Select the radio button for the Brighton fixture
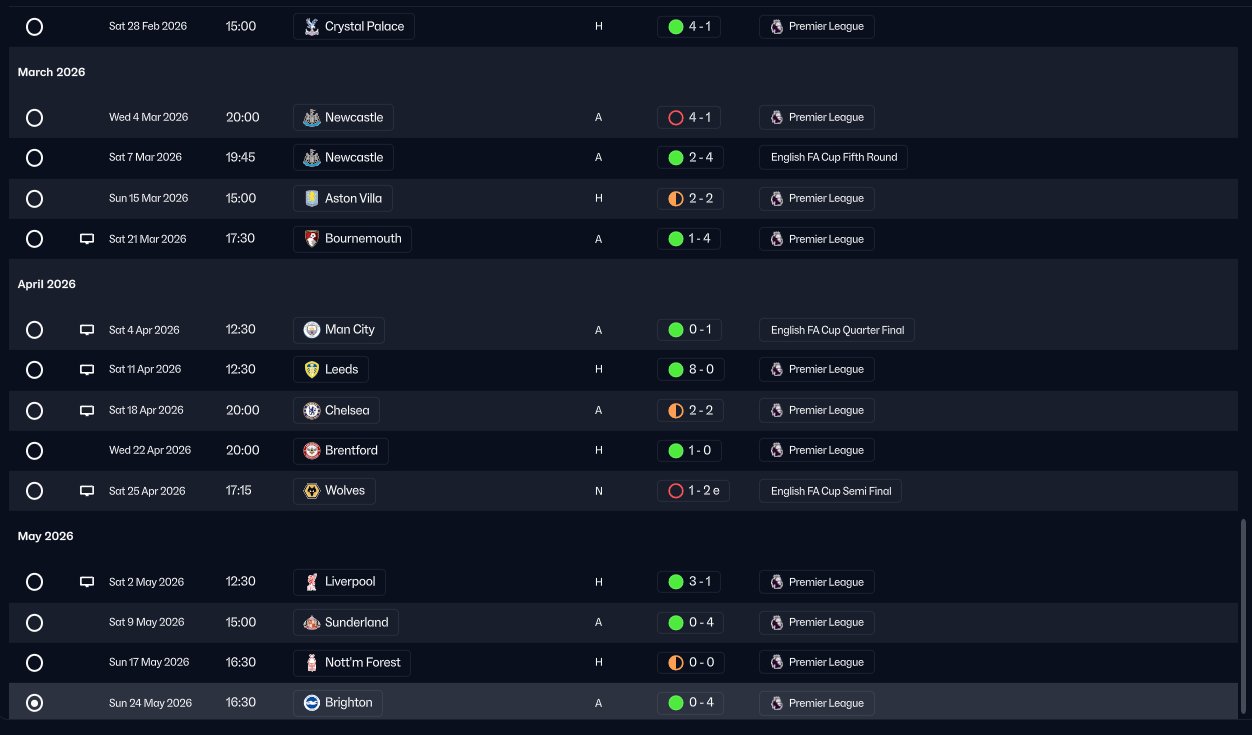The height and width of the screenshot is (735, 1252). tap(34, 703)
